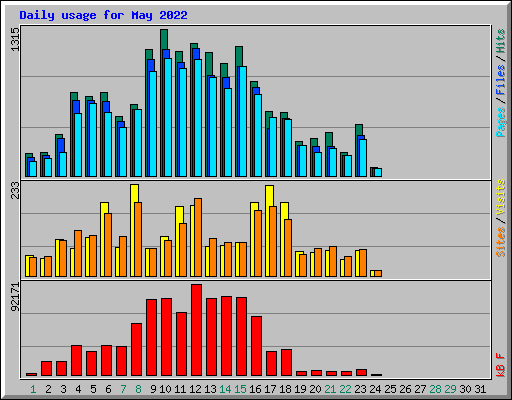512x400 pixels.
Task: Click the 'Pages' legend label
Action: pos(500,122)
